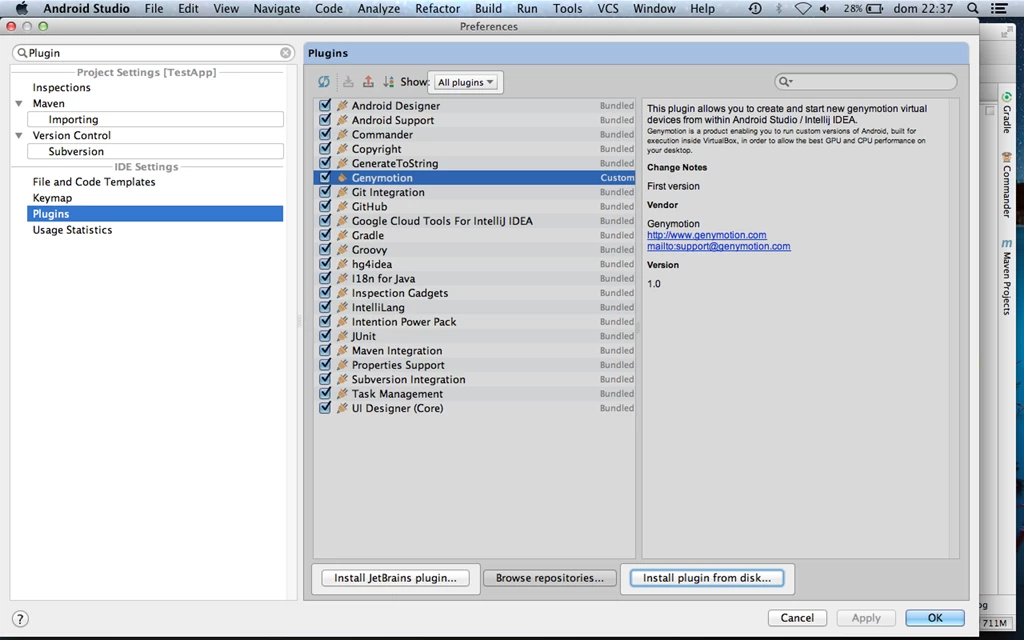The image size is (1024, 640).
Task: Disable the Android Support plugin checkbox
Action: pyautogui.click(x=325, y=120)
